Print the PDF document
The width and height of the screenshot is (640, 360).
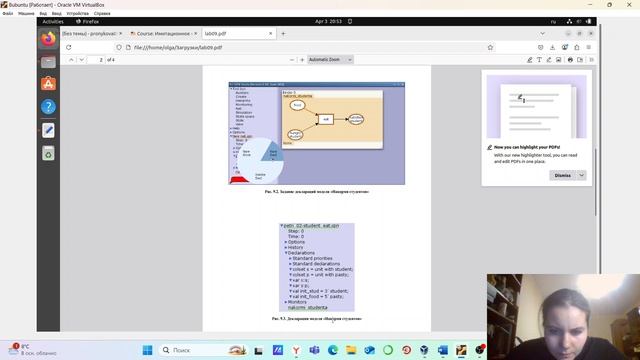(570, 60)
